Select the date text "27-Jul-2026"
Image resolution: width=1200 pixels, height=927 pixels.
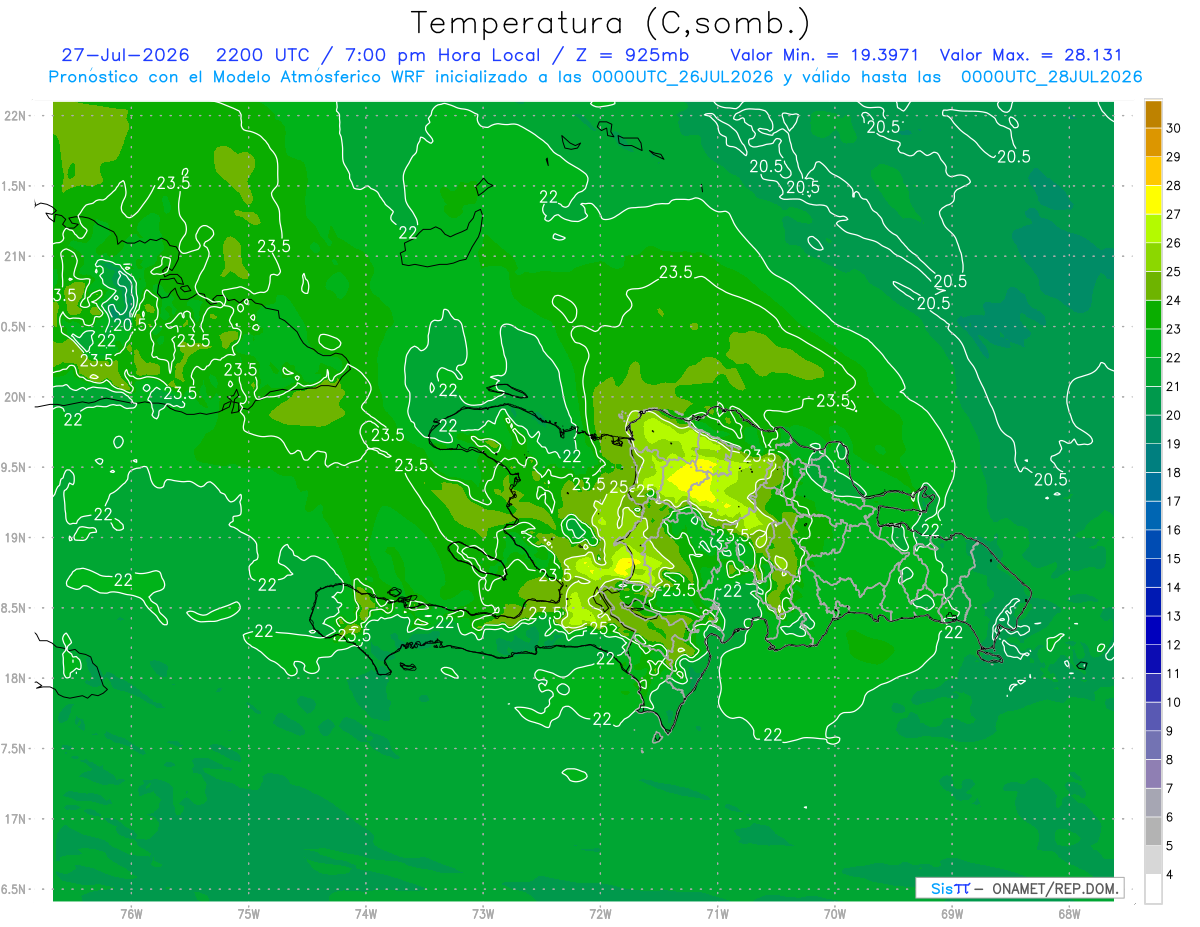coord(125,55)
